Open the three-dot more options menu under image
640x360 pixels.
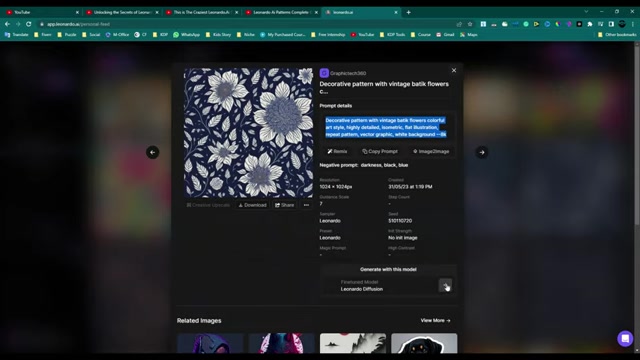coord(306,205)
